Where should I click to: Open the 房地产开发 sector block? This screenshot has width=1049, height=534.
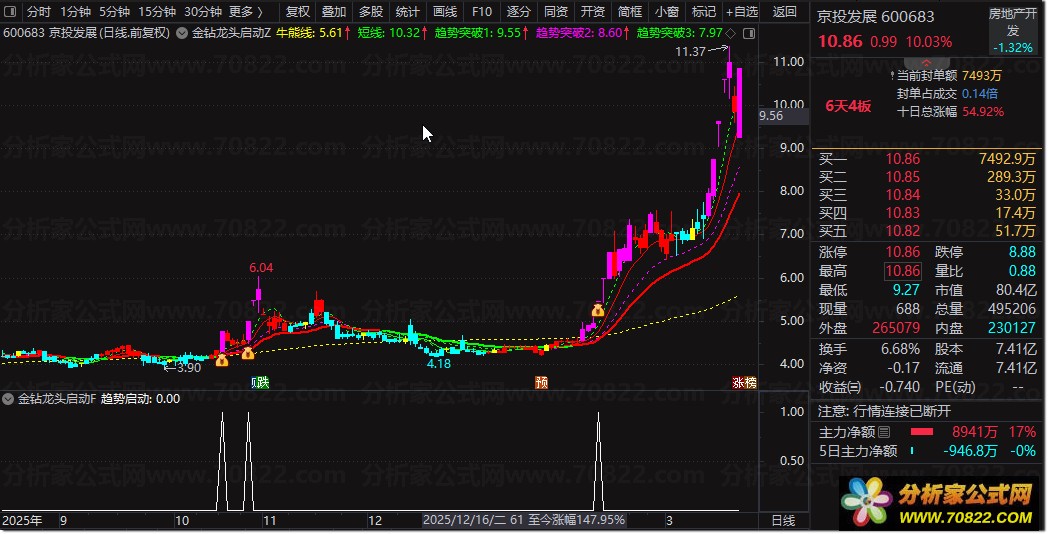[x=1013, y=30]
